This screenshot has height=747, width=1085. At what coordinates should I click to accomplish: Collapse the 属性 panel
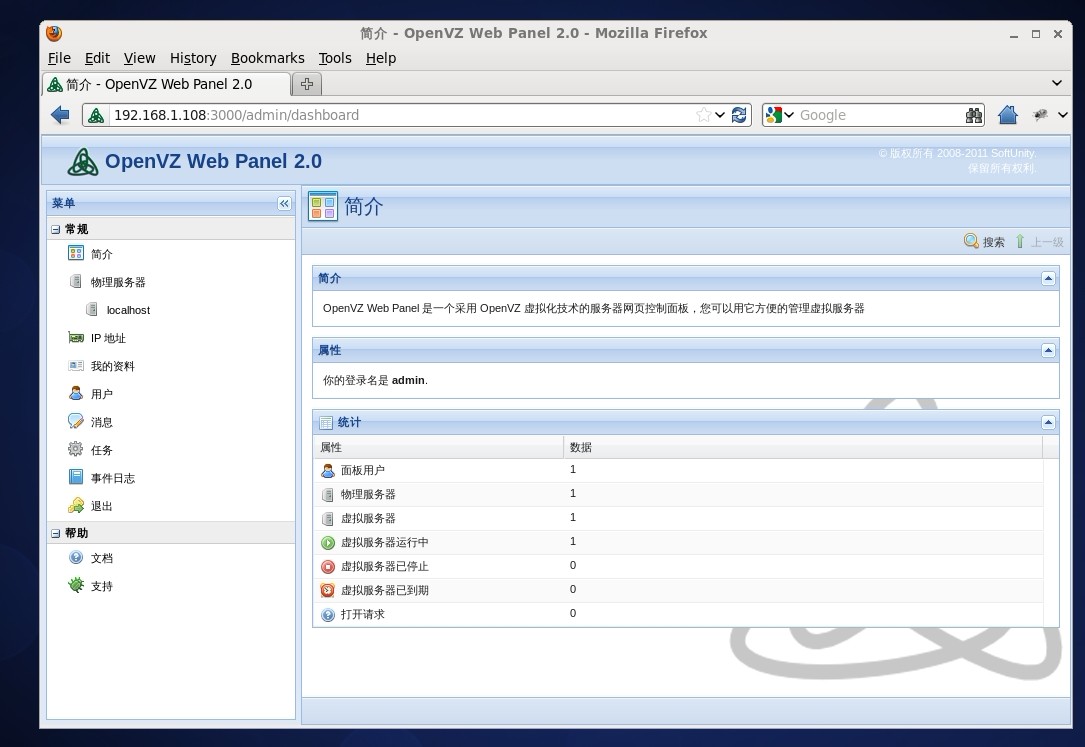tap(1048, 350)
